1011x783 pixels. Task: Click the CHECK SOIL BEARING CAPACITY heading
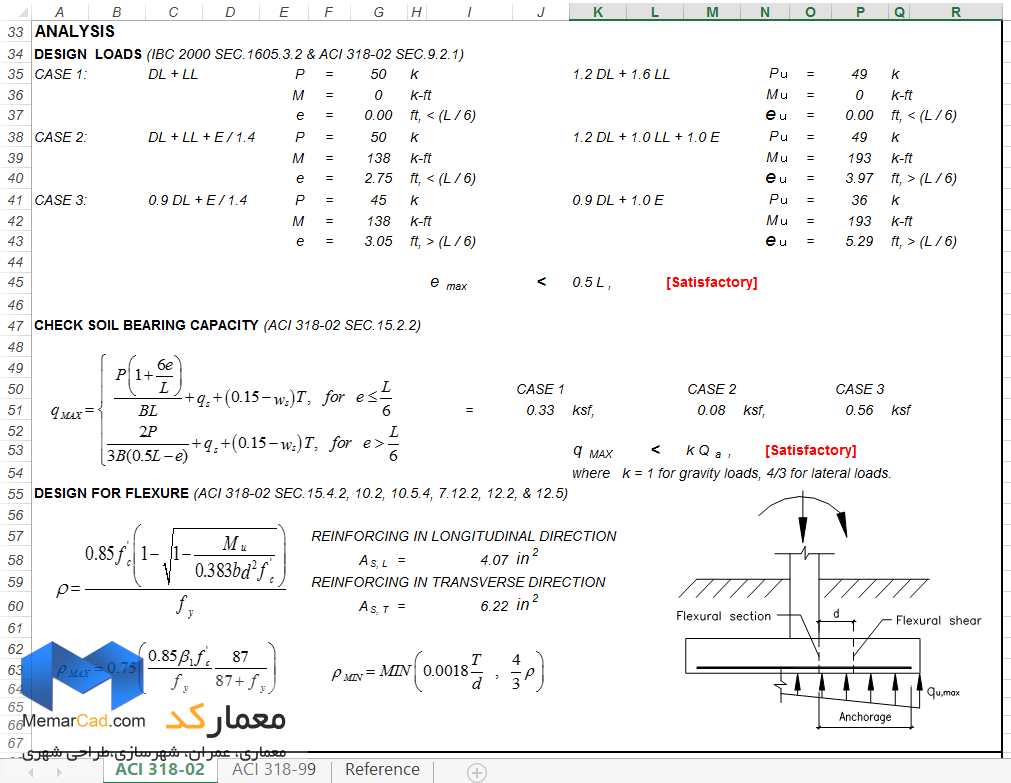(x=146, y=325)
